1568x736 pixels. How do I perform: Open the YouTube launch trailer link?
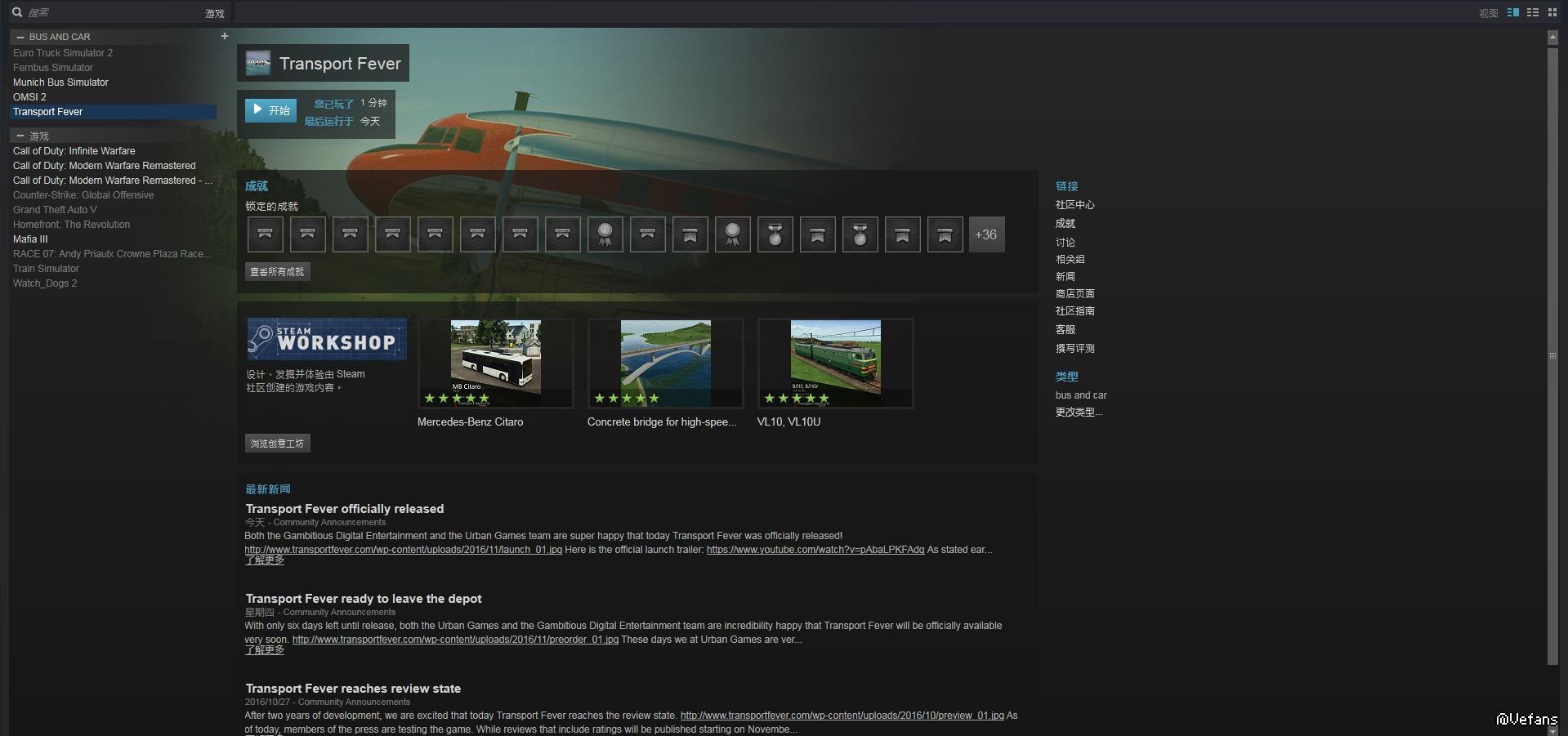click(x=815, y=550)
